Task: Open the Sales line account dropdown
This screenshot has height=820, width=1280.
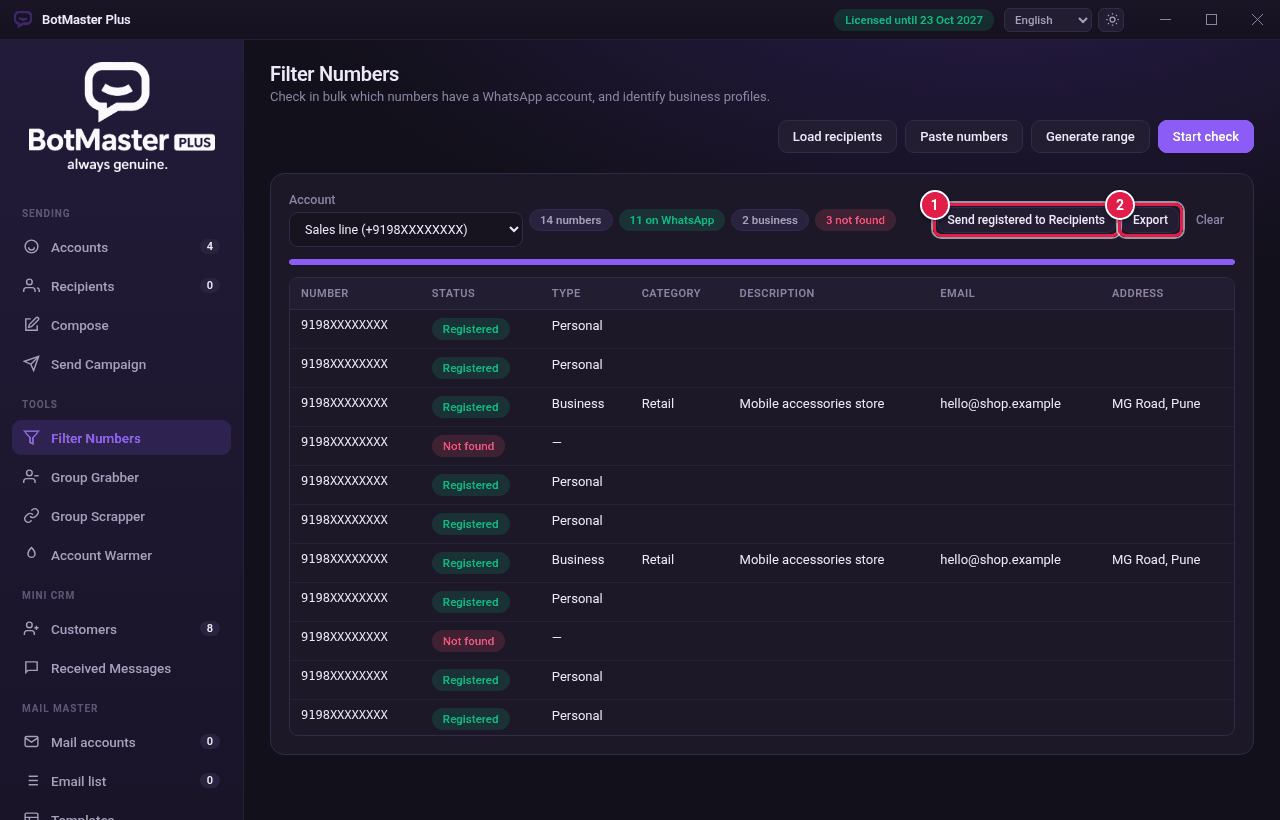Action: (406, 229)
